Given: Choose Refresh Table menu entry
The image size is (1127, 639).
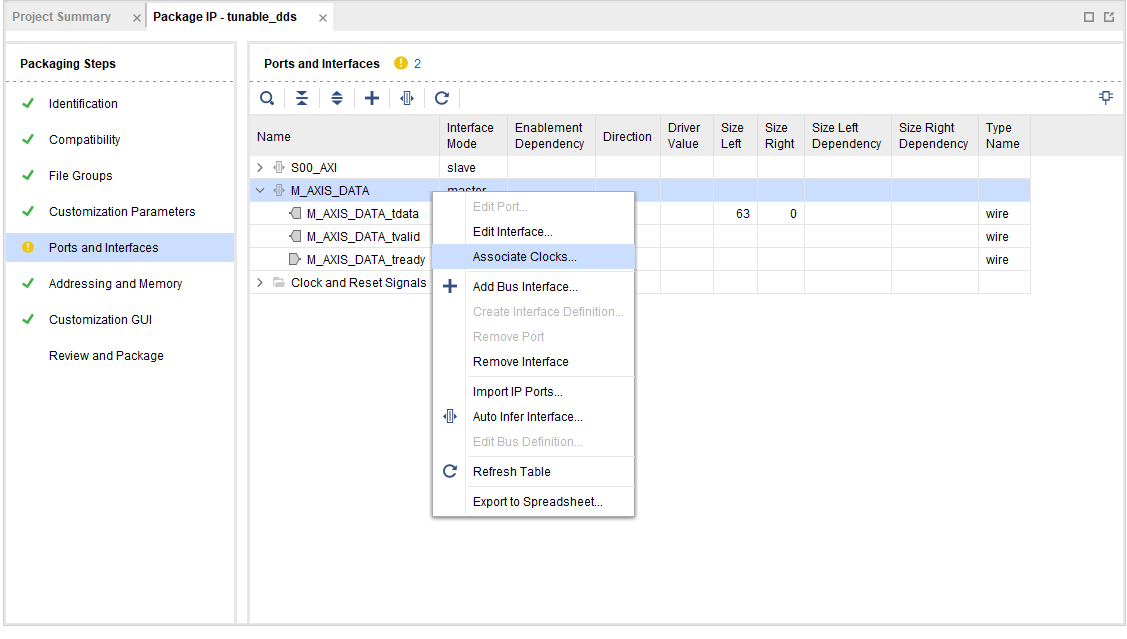Looking at the screenshot, I should coord(533,472).
